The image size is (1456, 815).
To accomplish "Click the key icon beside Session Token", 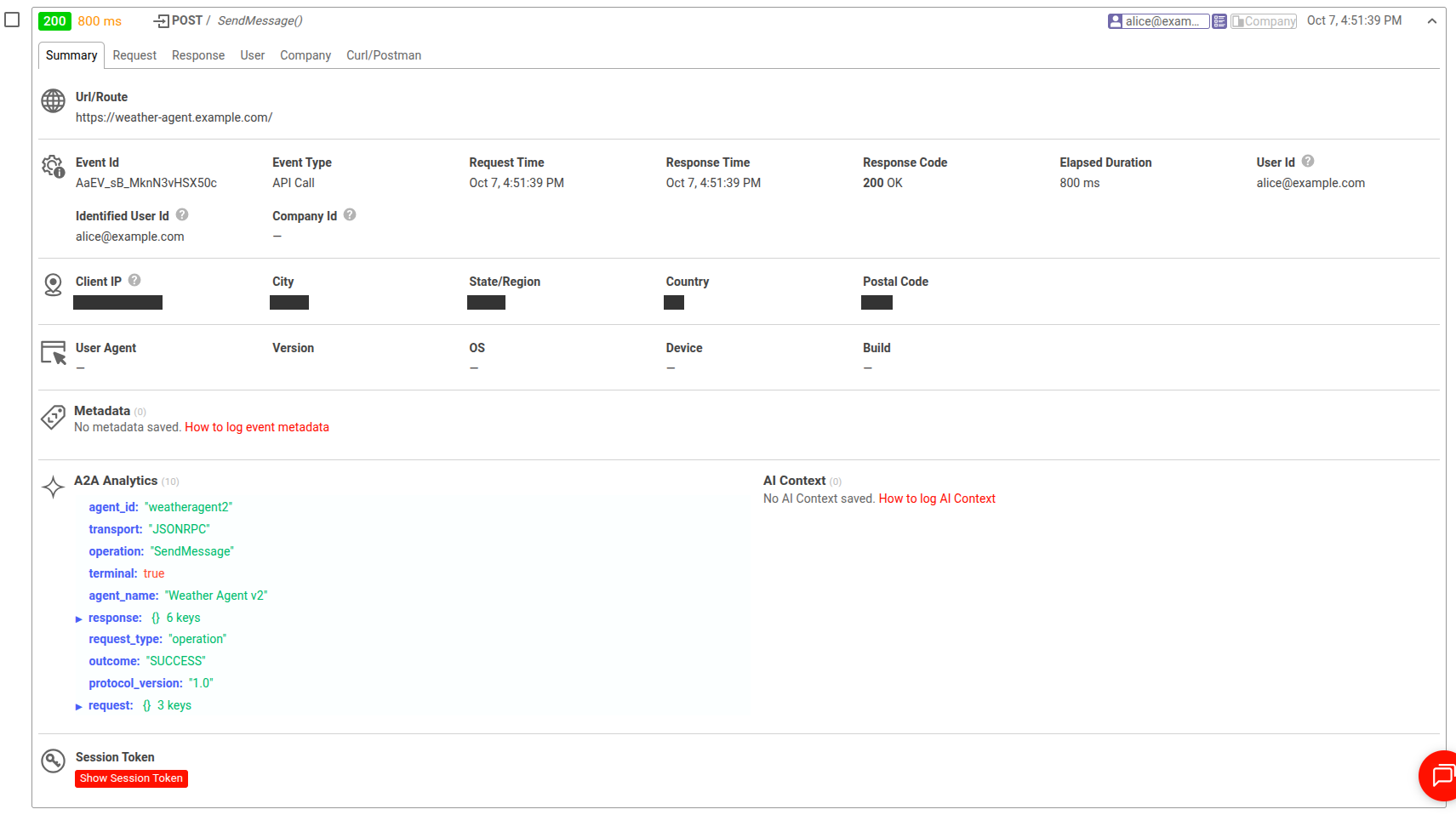I will (x=53, y=761).
